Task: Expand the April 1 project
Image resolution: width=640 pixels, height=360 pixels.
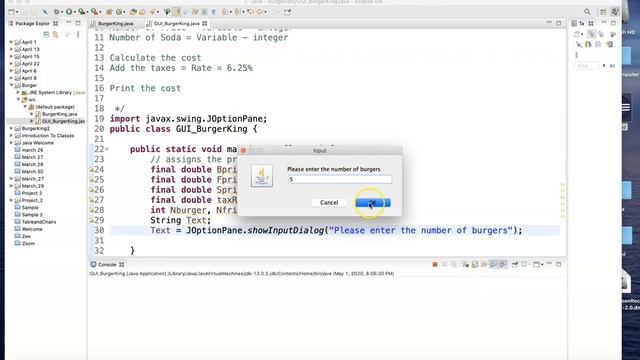Action: pos(11,42)
